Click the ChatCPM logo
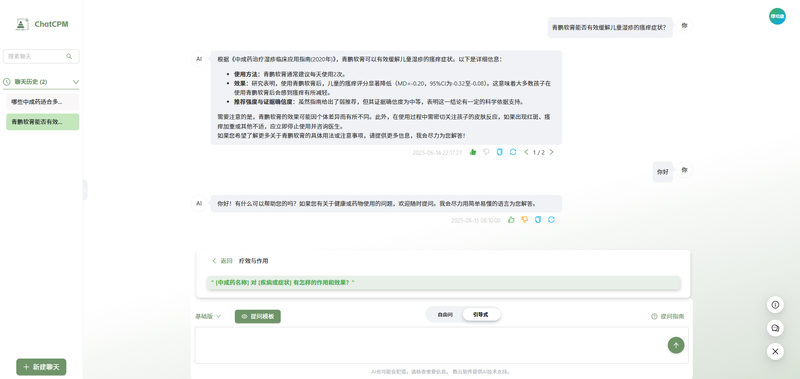Screen dimensions: 800x379 pyautogui.click(x=42, y=24)
